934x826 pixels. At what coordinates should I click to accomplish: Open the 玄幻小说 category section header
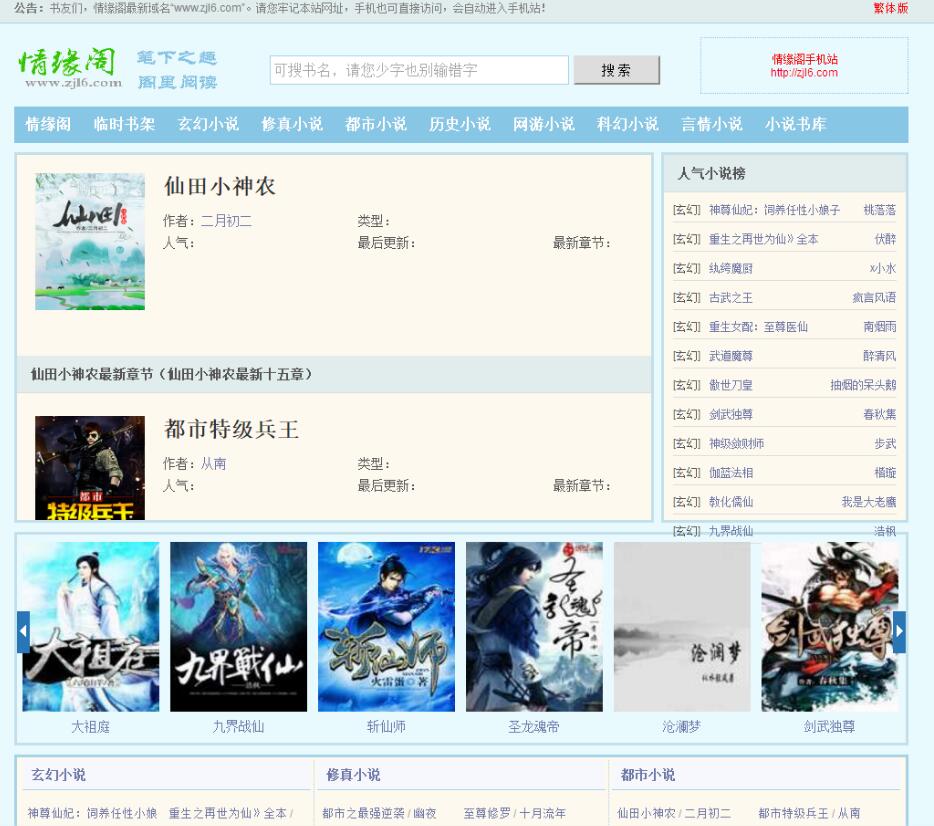58,775
